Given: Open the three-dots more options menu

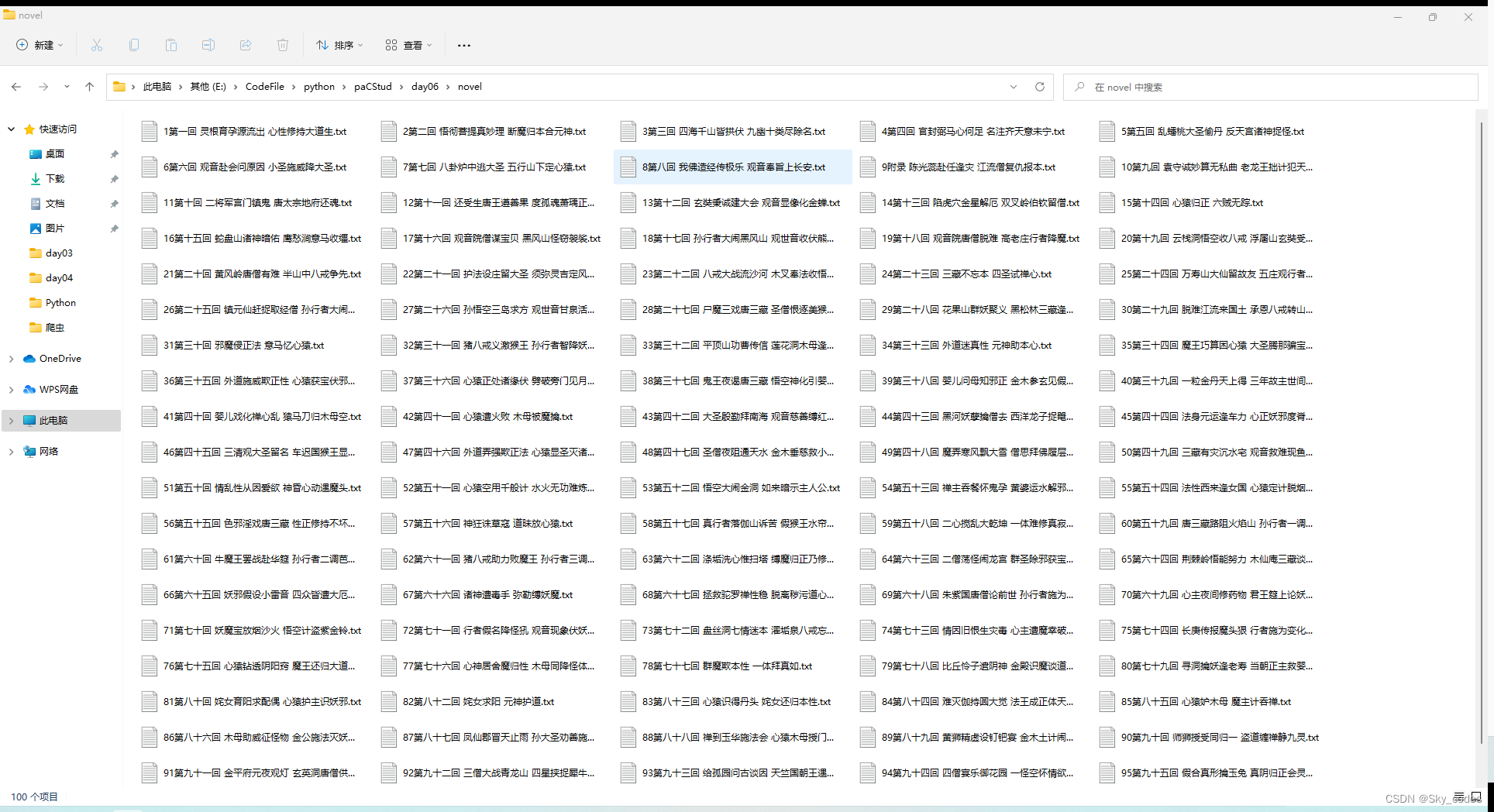Looking at the screenshot, I should tap(464, 45).
